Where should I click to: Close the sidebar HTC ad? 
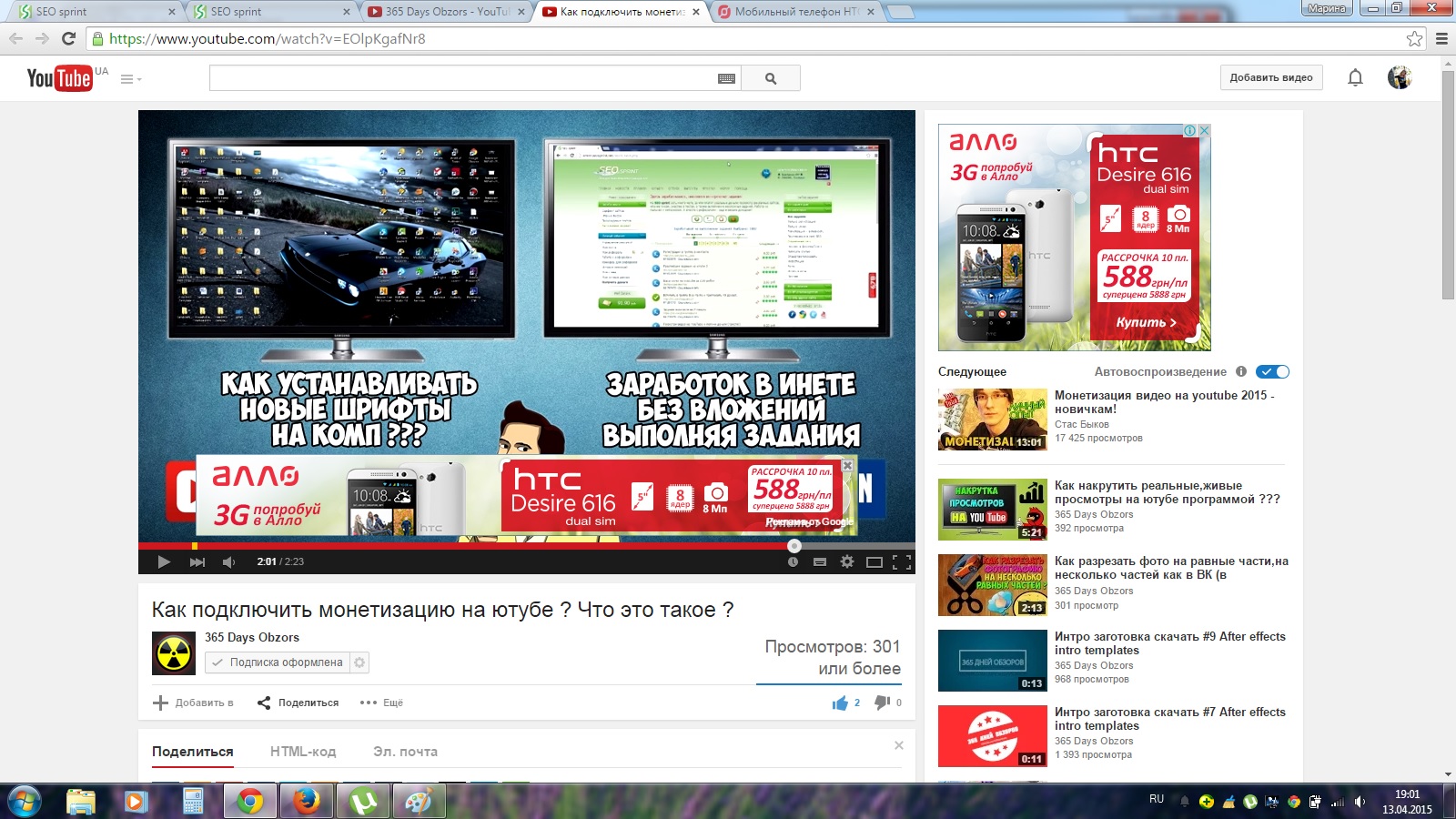[1204, 131]
